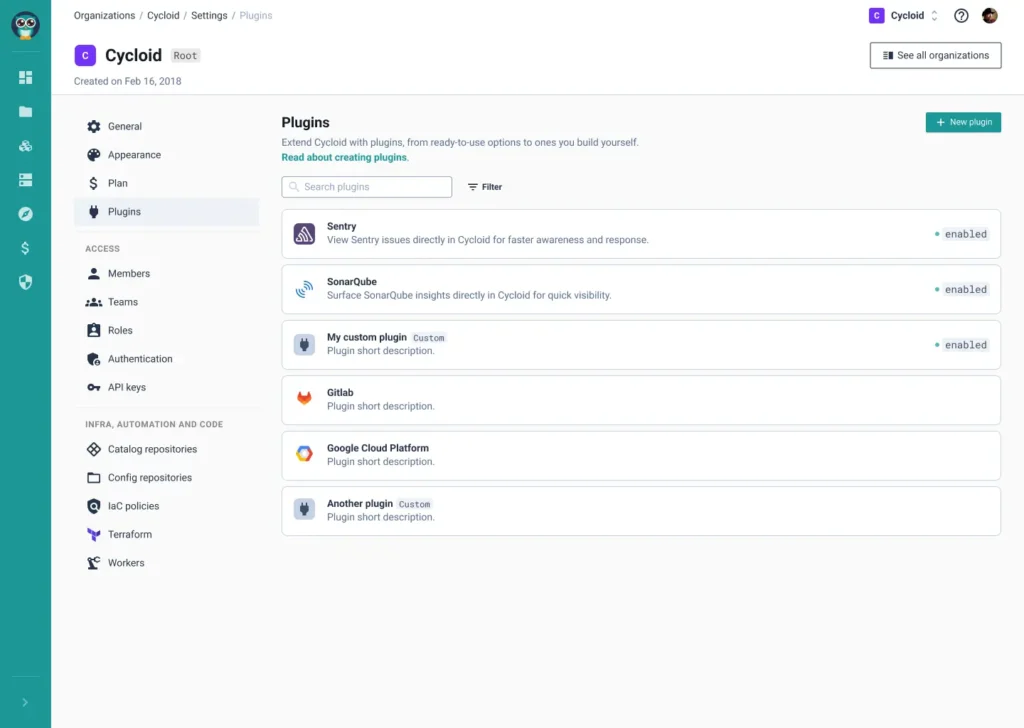The width and height of the screenshot is (1024, 728).
Task: Click the user avatar in top right
Action: tap(989, 16)
